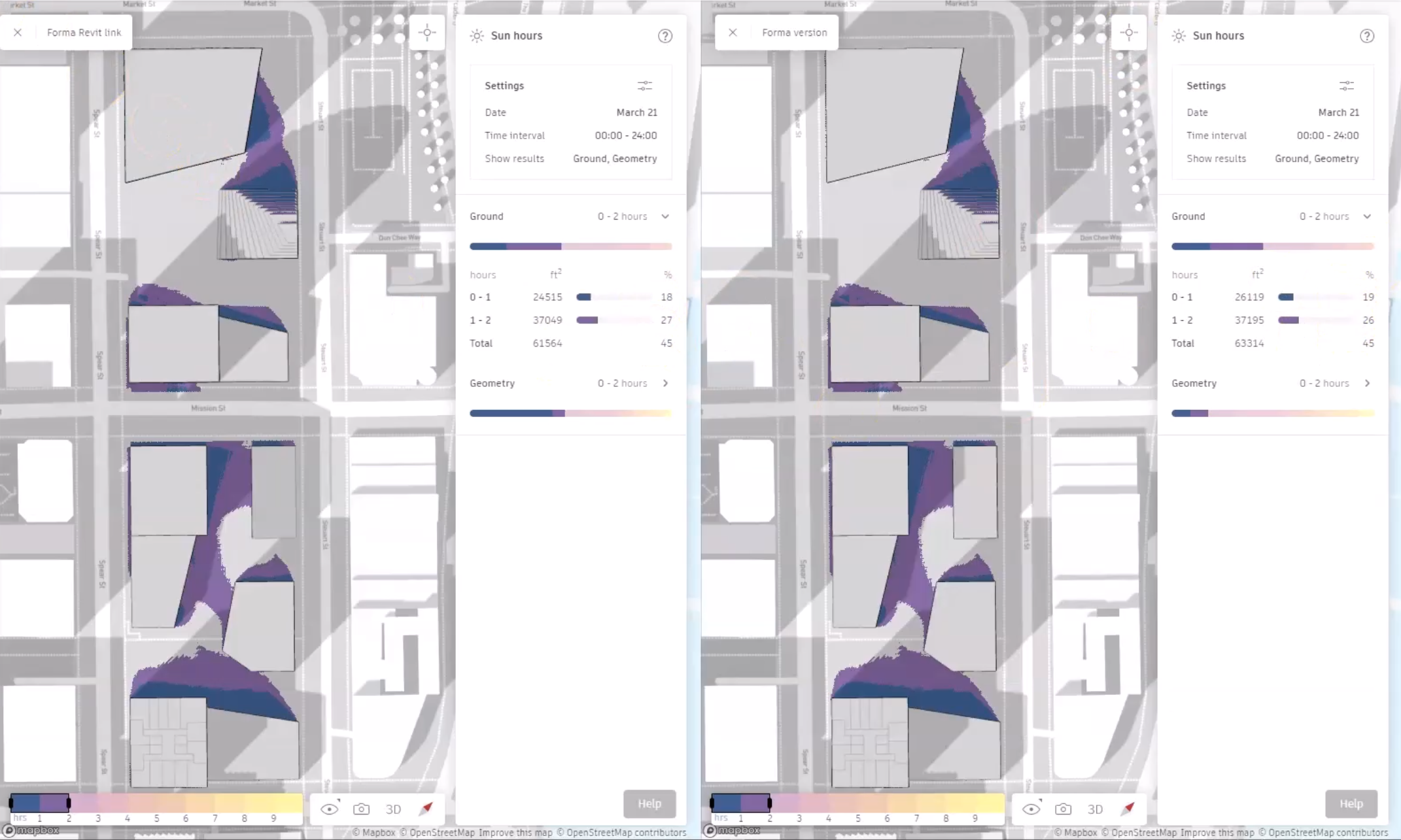Expand the Geometry section in Forma version panel

[1367, 383]
